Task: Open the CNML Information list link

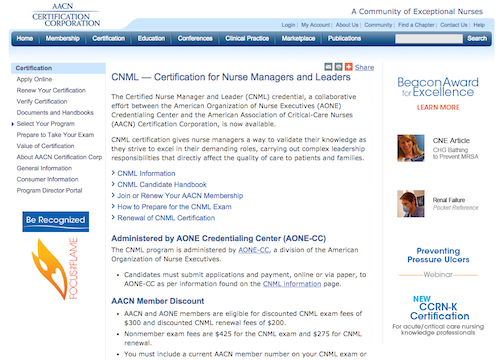Action: coord(146,173)
